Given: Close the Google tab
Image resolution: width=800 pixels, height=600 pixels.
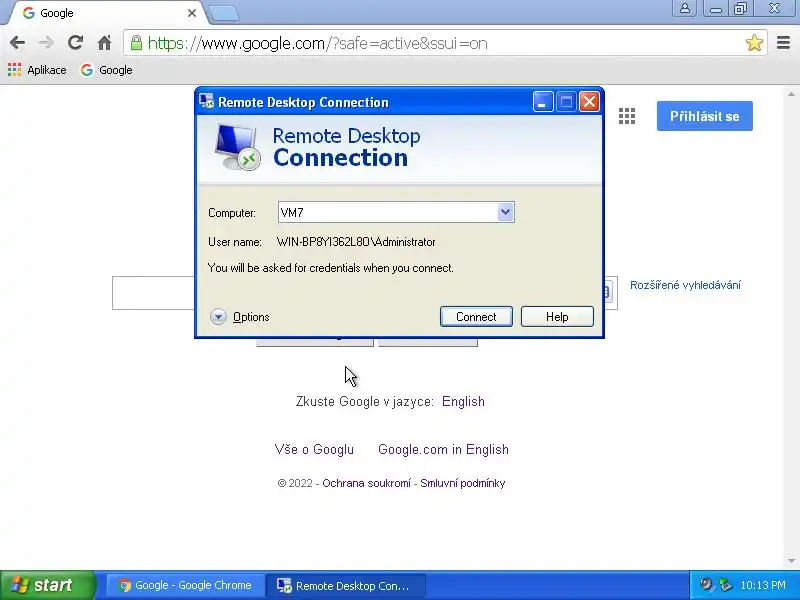Looking at the screenshot, I should tap(192, 13).
